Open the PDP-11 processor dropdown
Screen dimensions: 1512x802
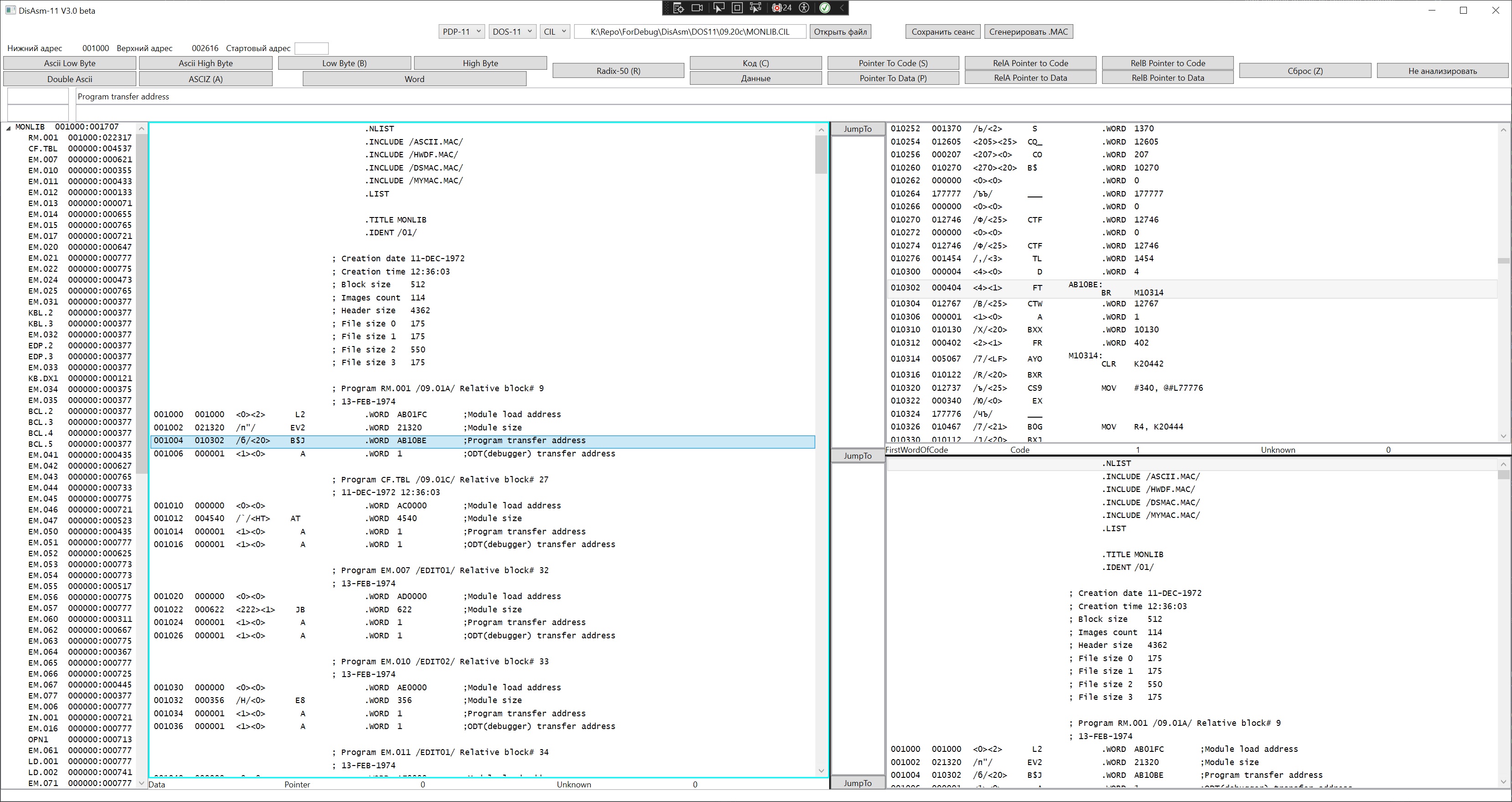click(461, 32)
